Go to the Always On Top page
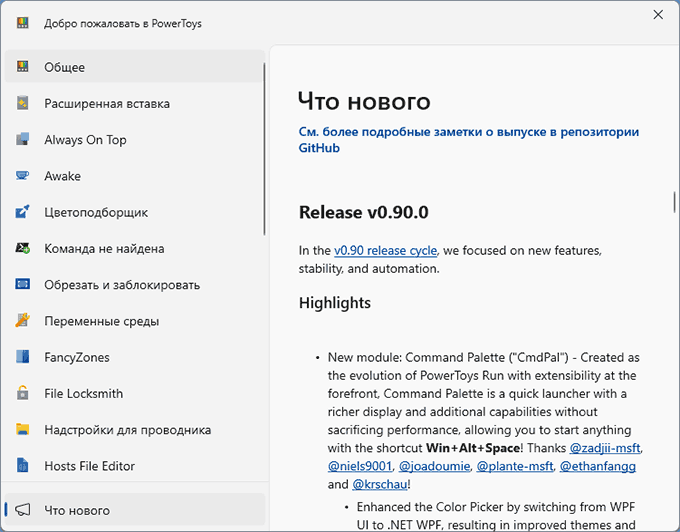 [134, 139]
